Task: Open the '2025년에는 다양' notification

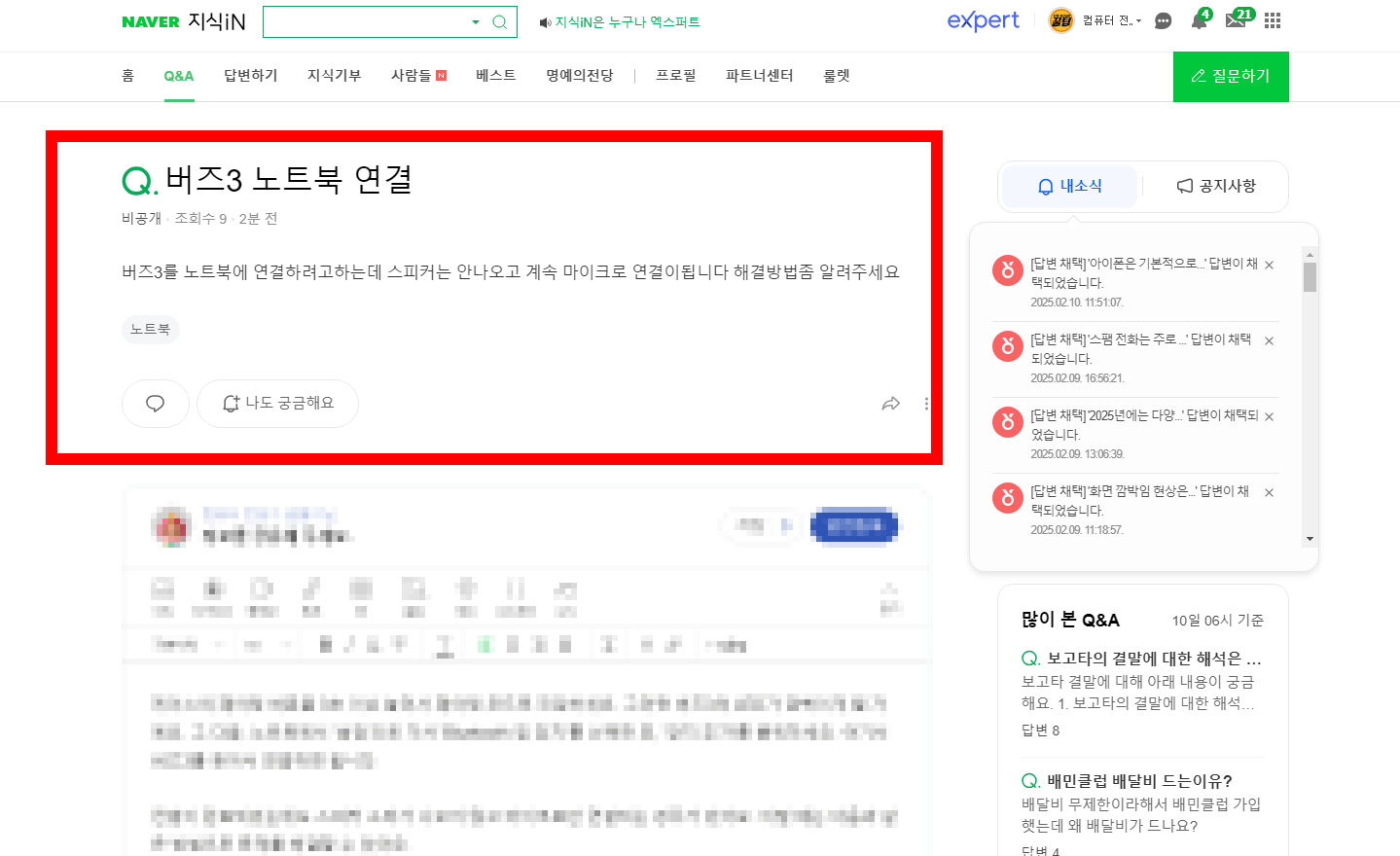Action: tap(1144, 425)
